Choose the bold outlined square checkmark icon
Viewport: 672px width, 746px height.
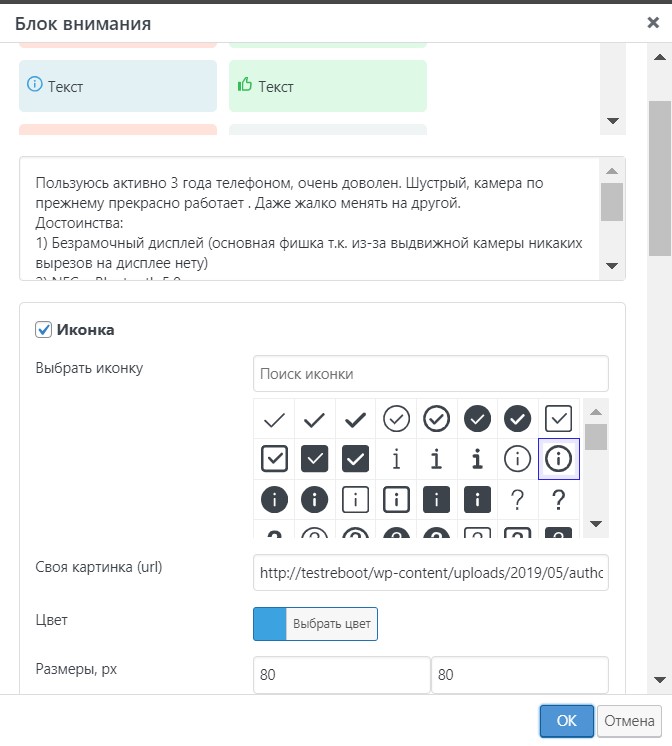coord(274,459)
